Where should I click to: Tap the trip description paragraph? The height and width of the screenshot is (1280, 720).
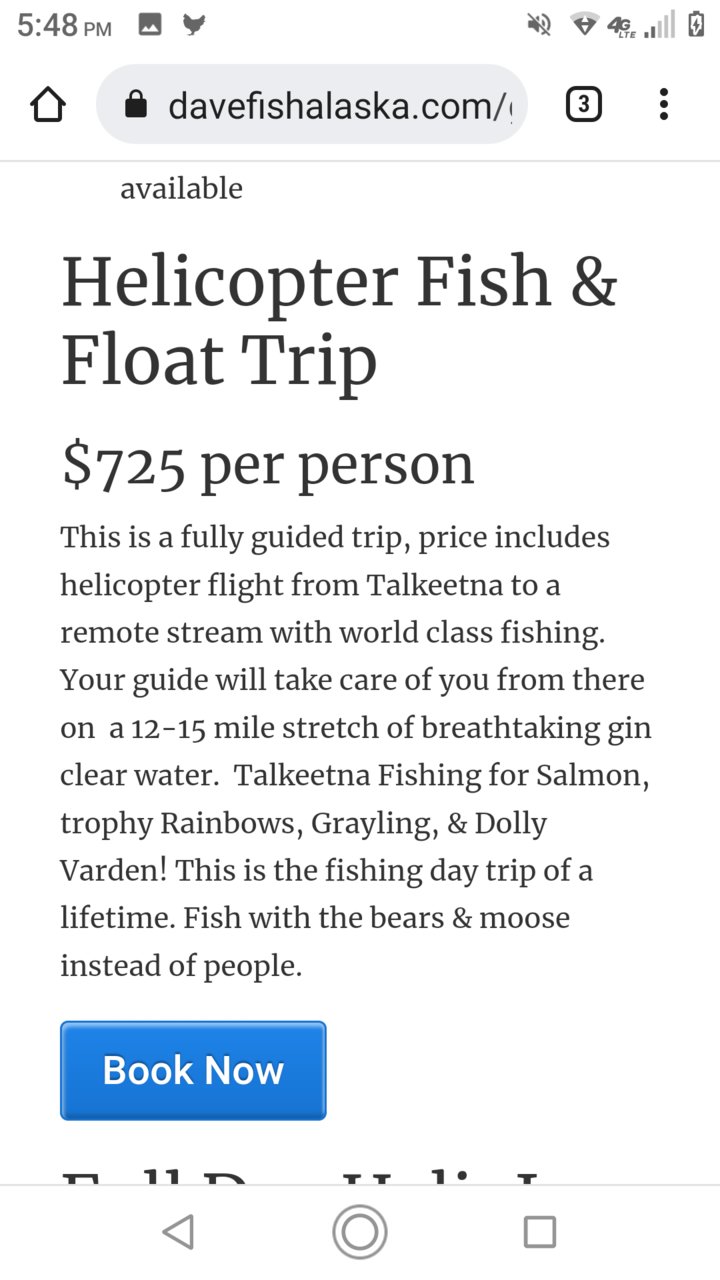355,751
